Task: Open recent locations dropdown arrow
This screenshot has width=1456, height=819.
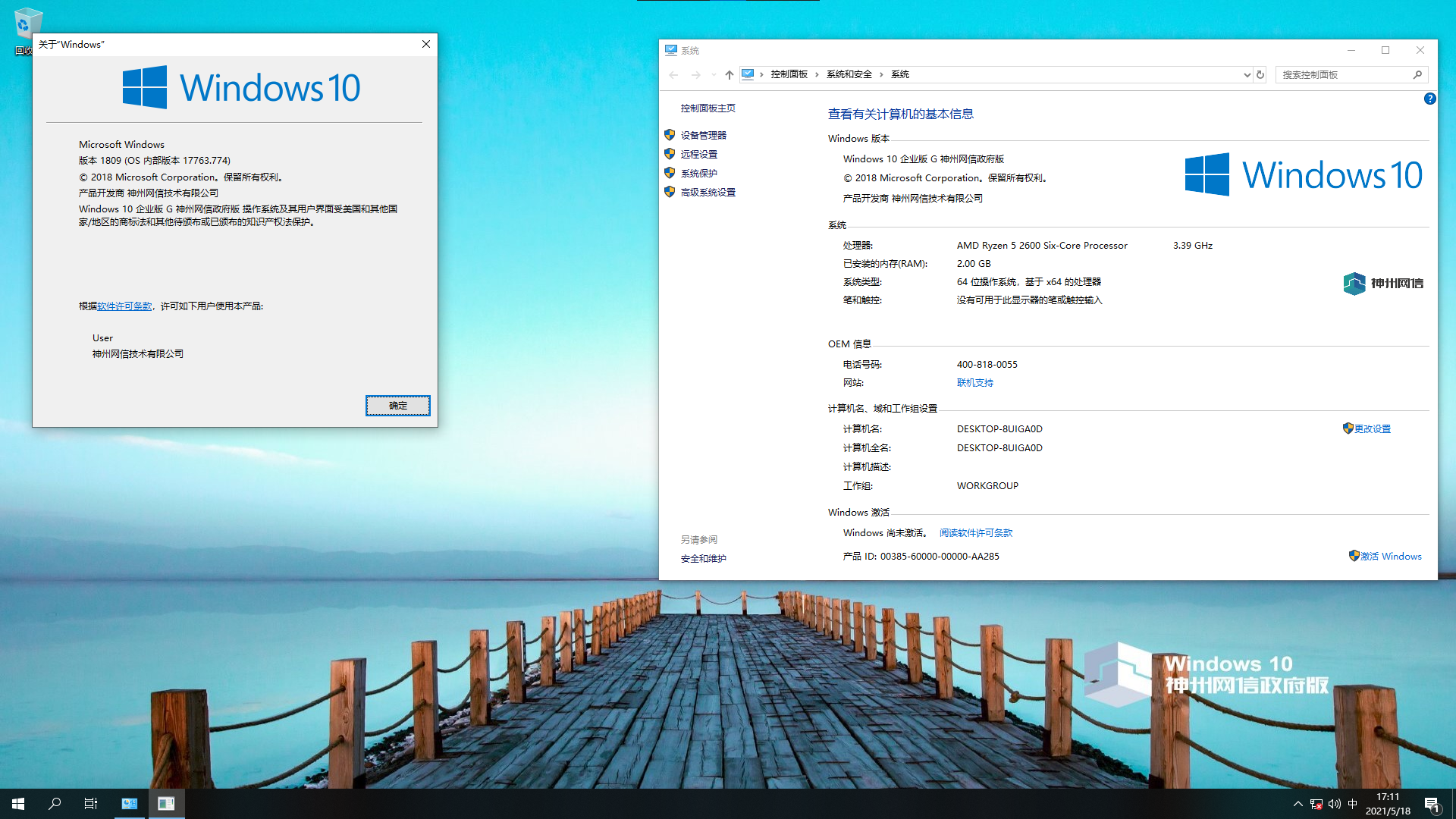Action: [714, 74]
